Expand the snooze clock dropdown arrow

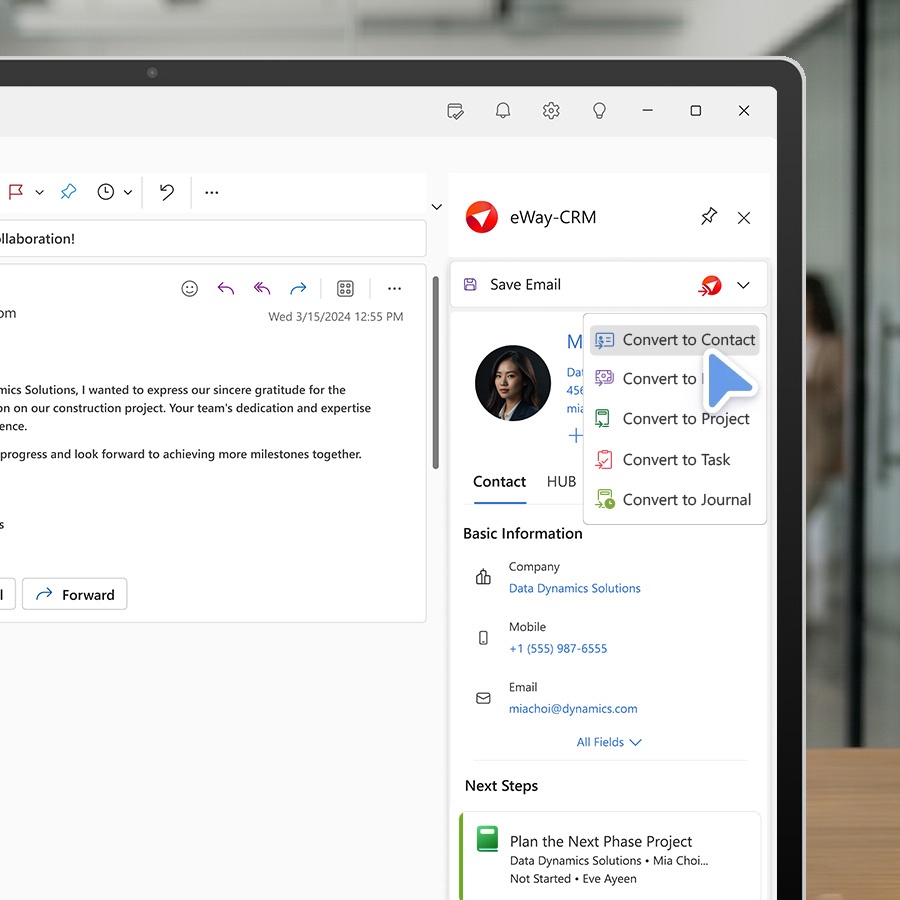[x=128, y=192]
